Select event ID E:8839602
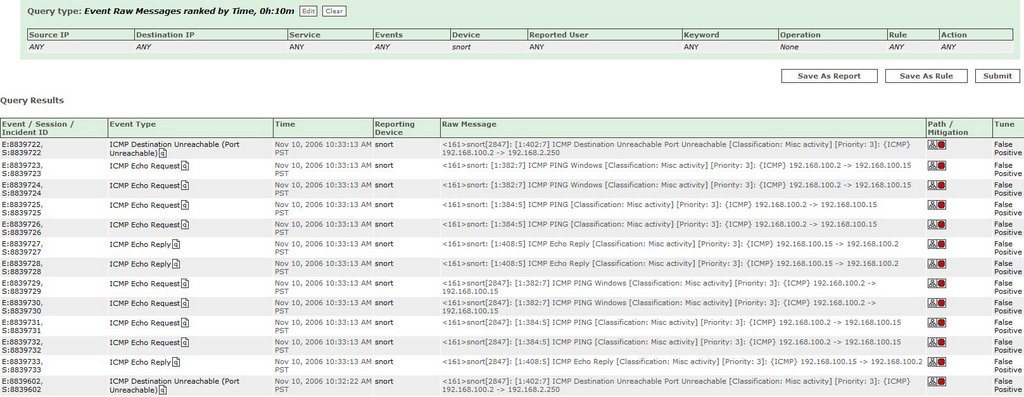The height and width of the screenshot is (397, 1024). pos(22,381)
